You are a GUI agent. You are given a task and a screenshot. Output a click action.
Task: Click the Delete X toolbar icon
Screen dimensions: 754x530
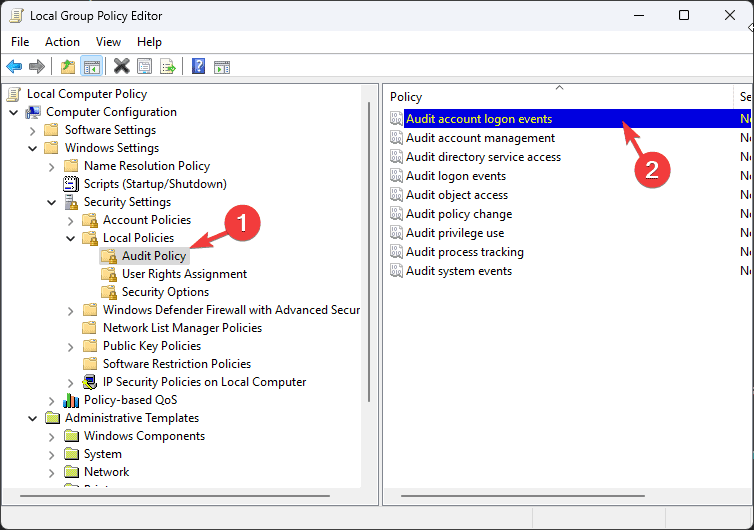pos(122,66)
